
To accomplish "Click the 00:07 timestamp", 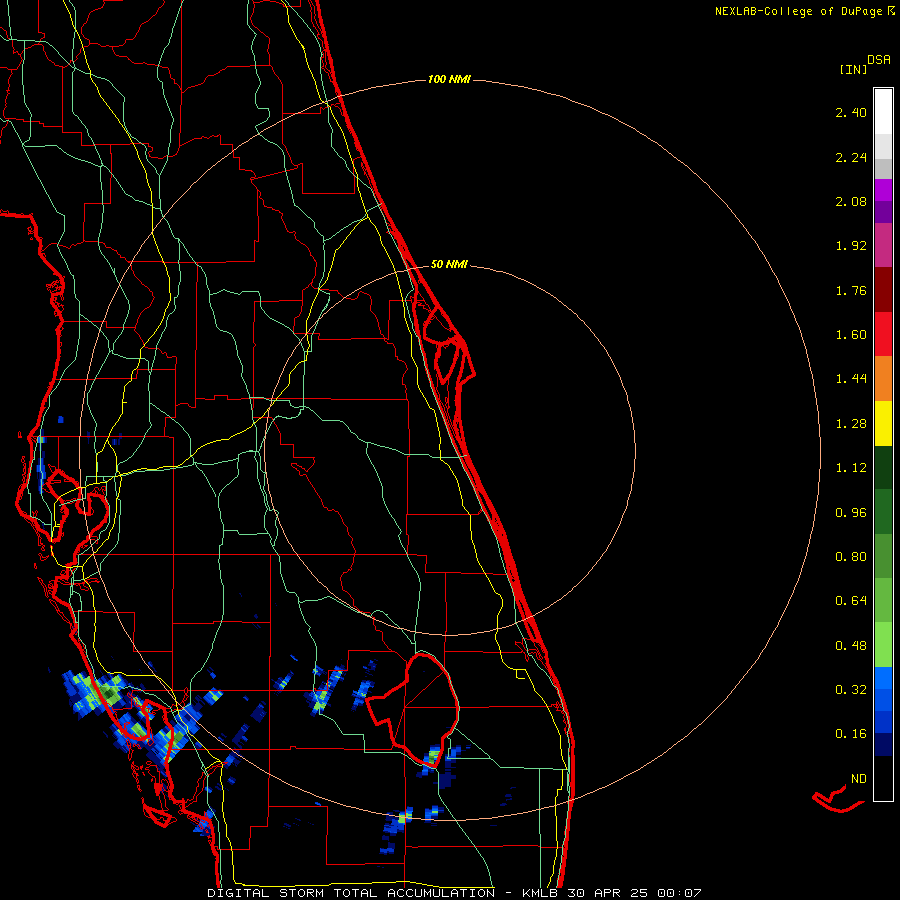I will coord(680,893).
